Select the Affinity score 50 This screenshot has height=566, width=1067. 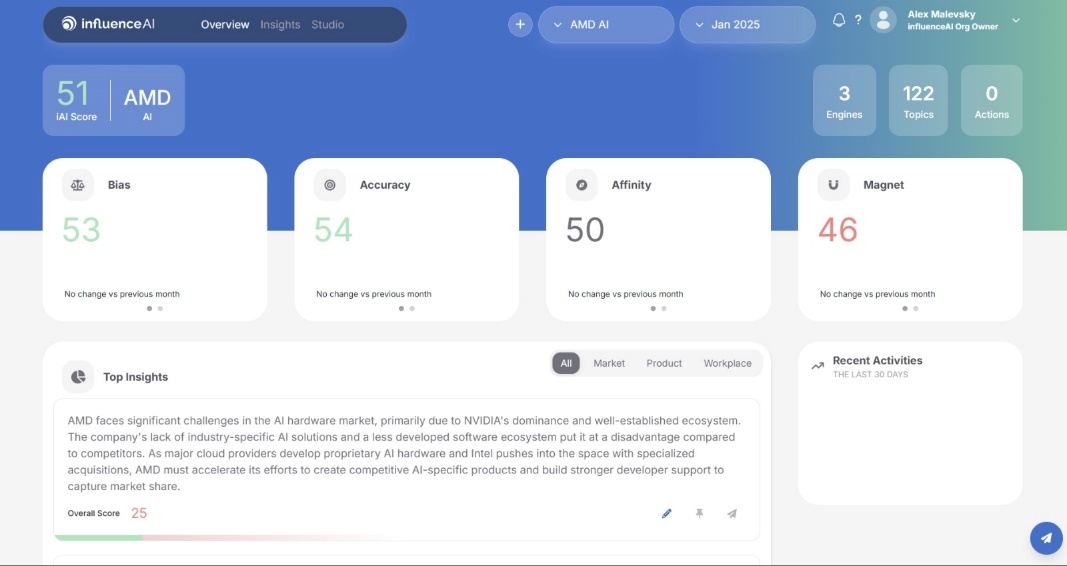[x=585, y=230]
